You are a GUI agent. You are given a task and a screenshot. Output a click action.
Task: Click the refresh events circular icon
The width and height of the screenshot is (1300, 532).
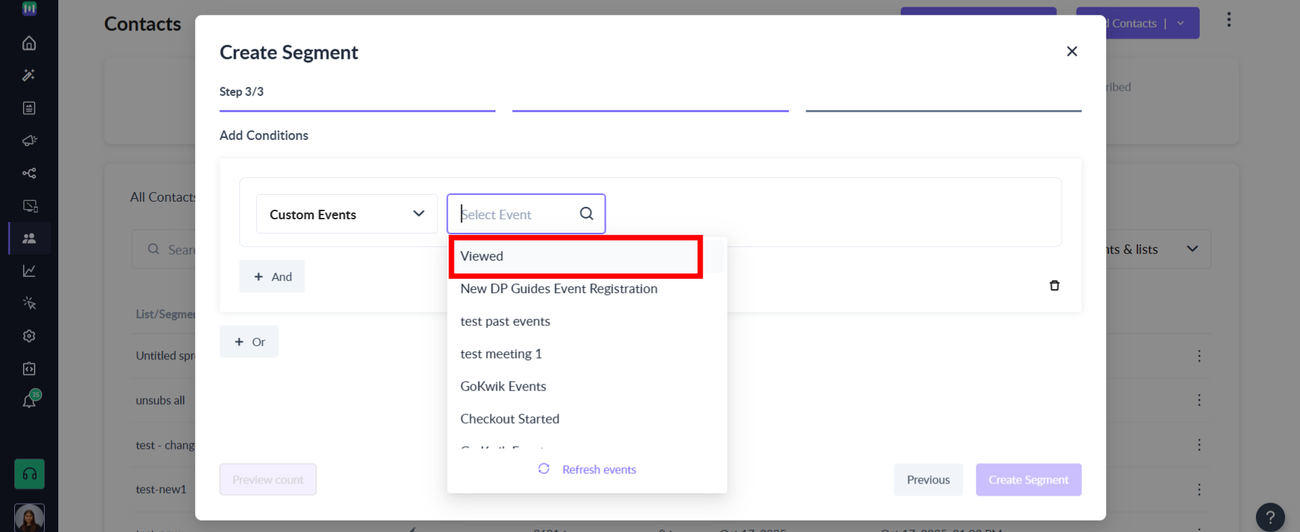(x=544, y=469)
